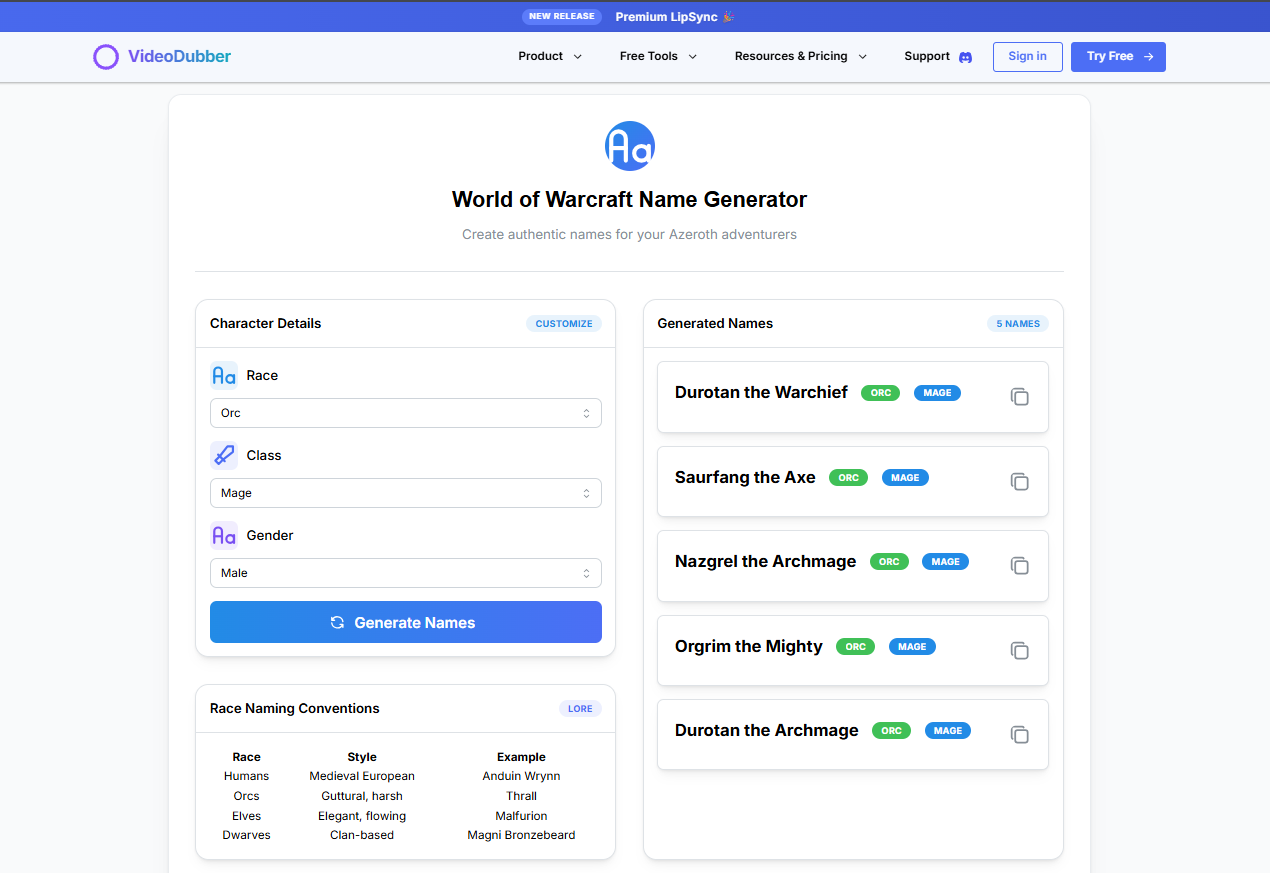1270x873 pixels.
Task: Click the MAGE tag on Orgrim the Mighty
Action: click(x=912, y=647)
